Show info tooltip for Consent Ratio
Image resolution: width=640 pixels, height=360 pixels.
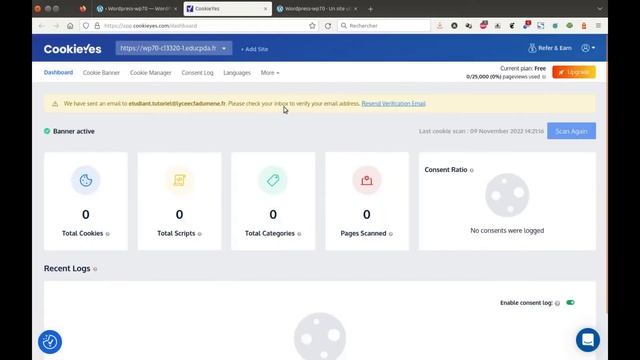[x=471, y=170]
